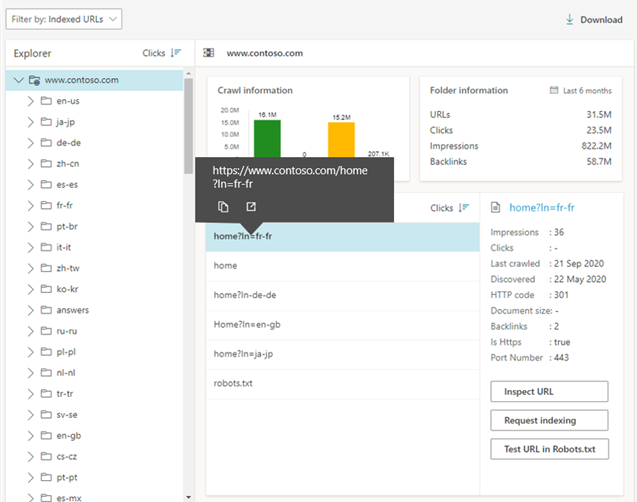Click the pt-pt folder icon

pos(46,477)
